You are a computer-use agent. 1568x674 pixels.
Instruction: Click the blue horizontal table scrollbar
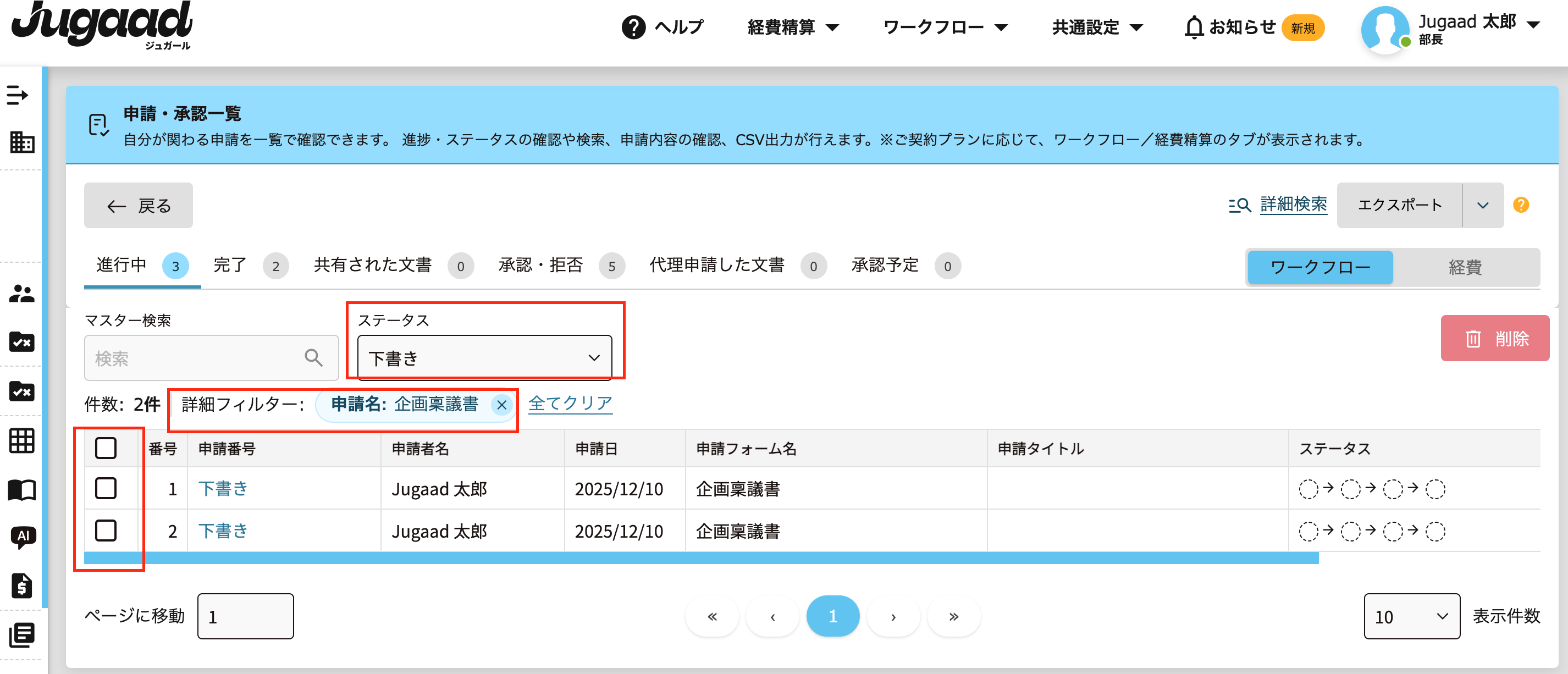pos(700,557)
